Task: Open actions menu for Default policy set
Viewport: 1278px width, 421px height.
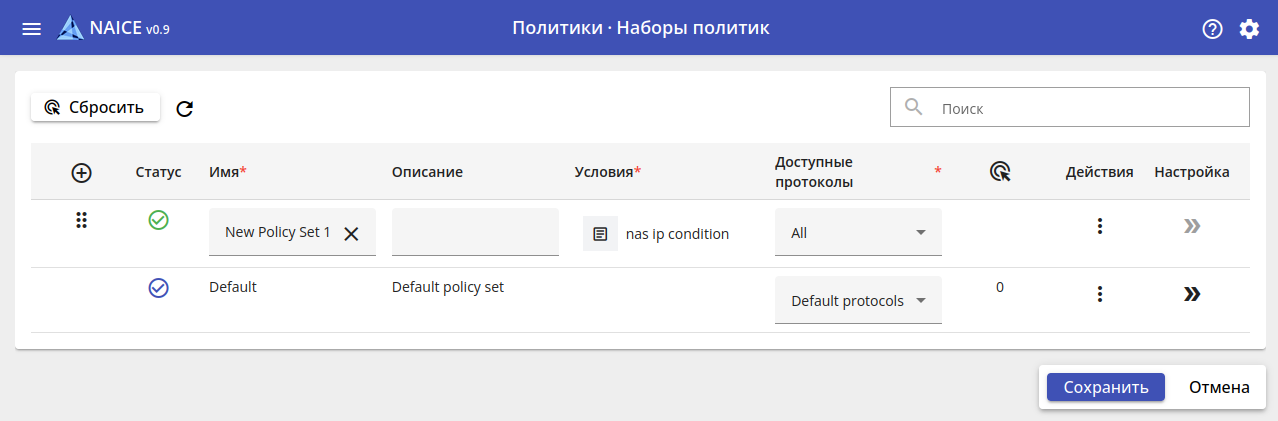Action: (x=1099, y=294)
